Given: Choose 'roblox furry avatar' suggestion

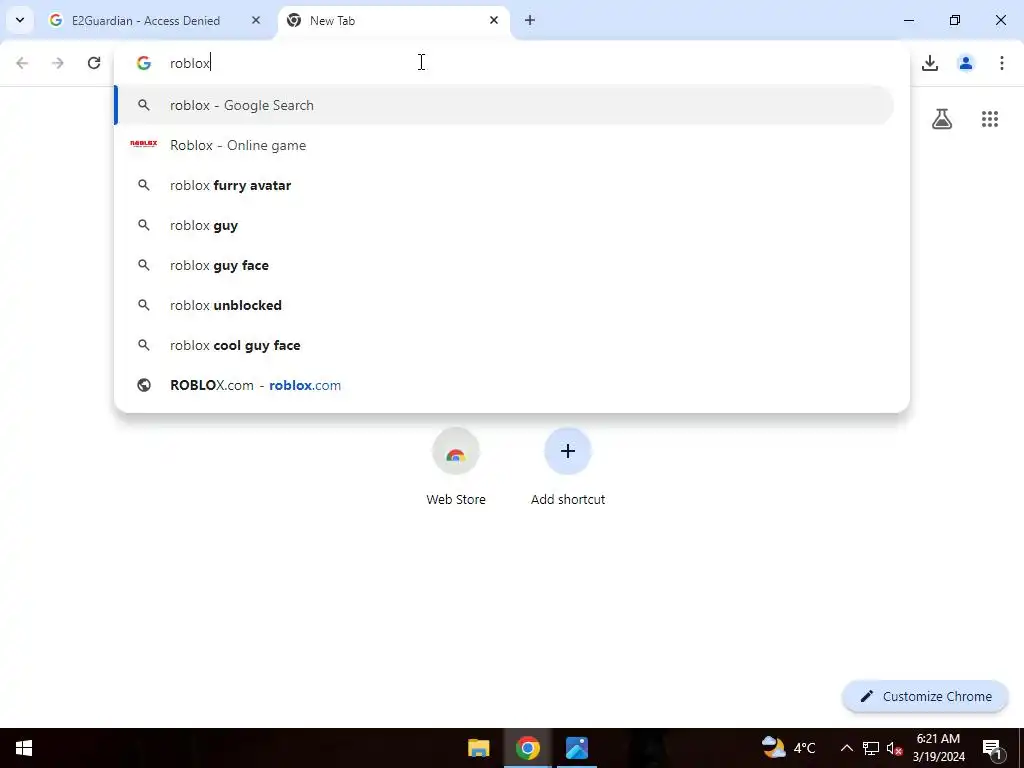Looking at the screenshot, I should pyautogui.click(x=504, y=185).
